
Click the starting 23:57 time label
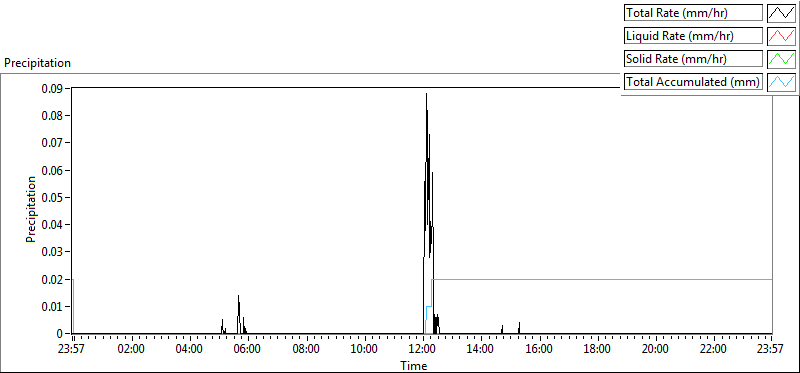[72, 350]
